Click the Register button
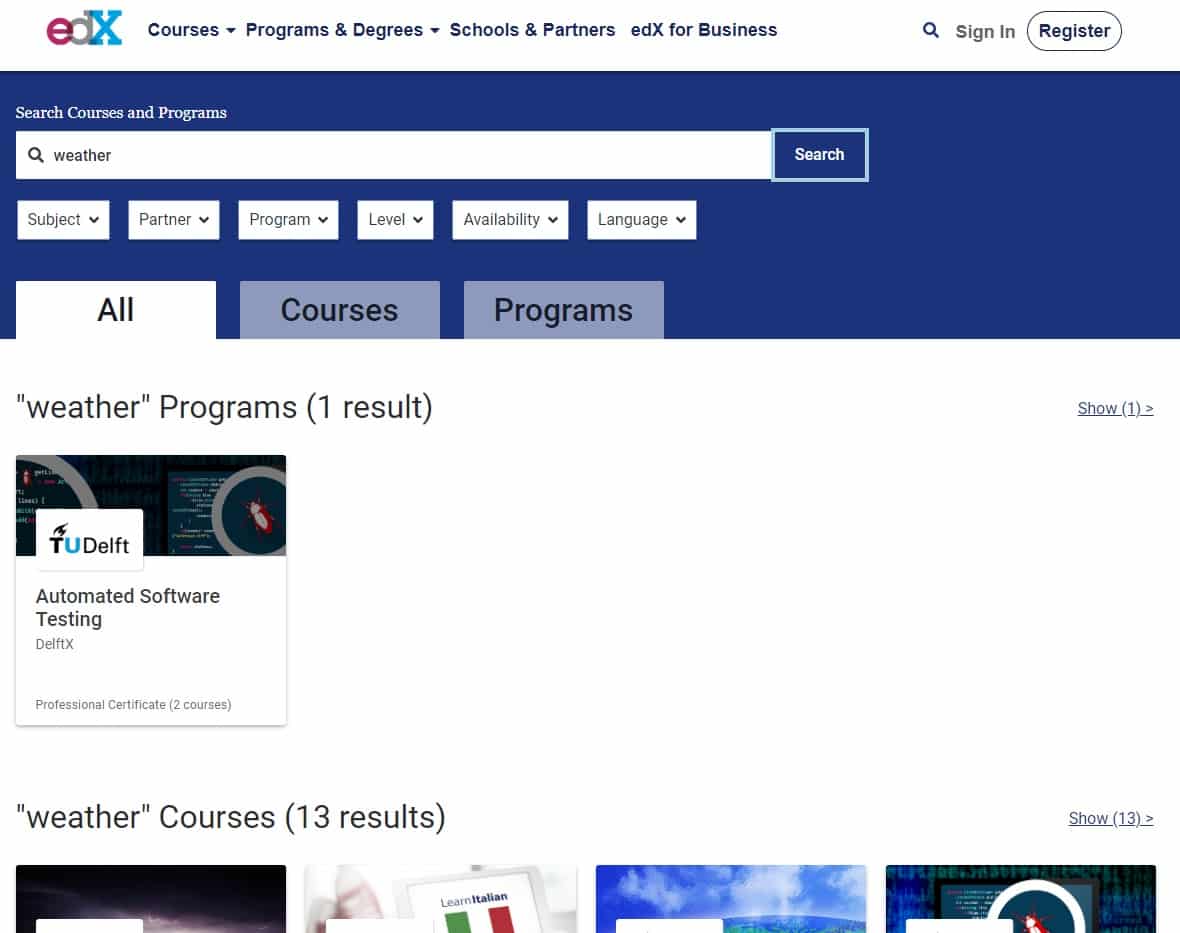The height and width of the screenshot is (933, 1180). 1074,31
